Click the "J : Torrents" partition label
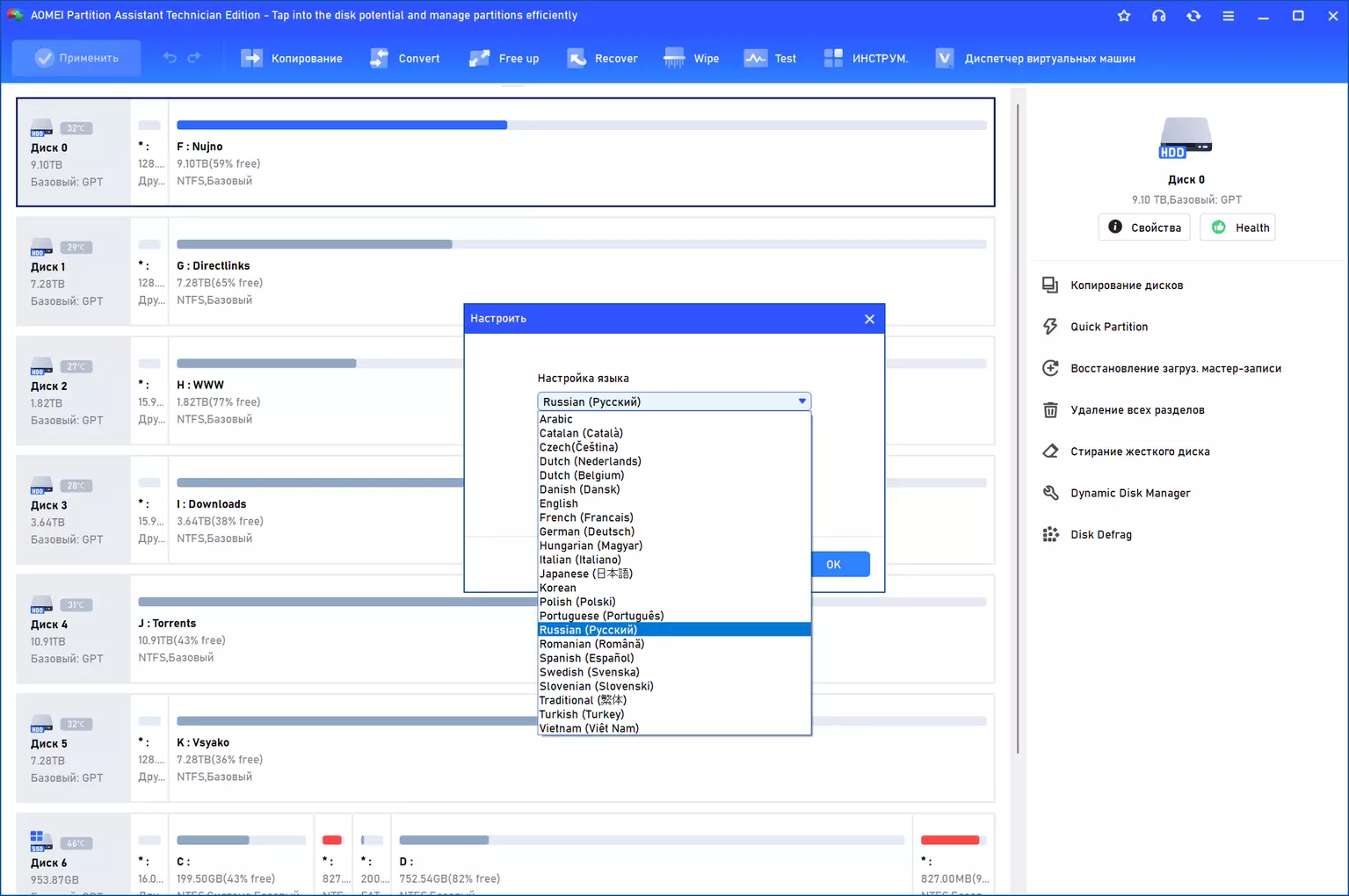The width and height of the screenshot is (1349, 896). [x=167, y=624]
